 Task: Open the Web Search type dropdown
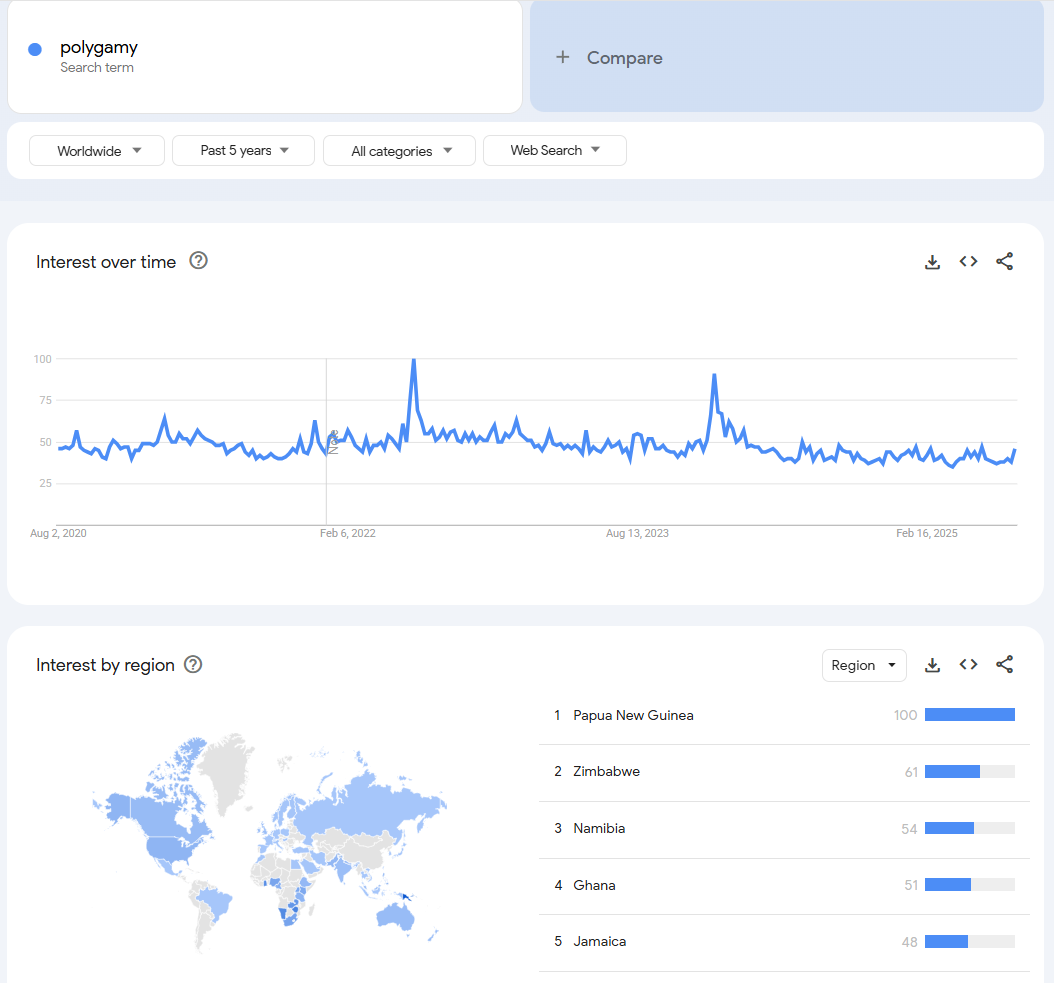pyautogui.click(x=555, y=151)
